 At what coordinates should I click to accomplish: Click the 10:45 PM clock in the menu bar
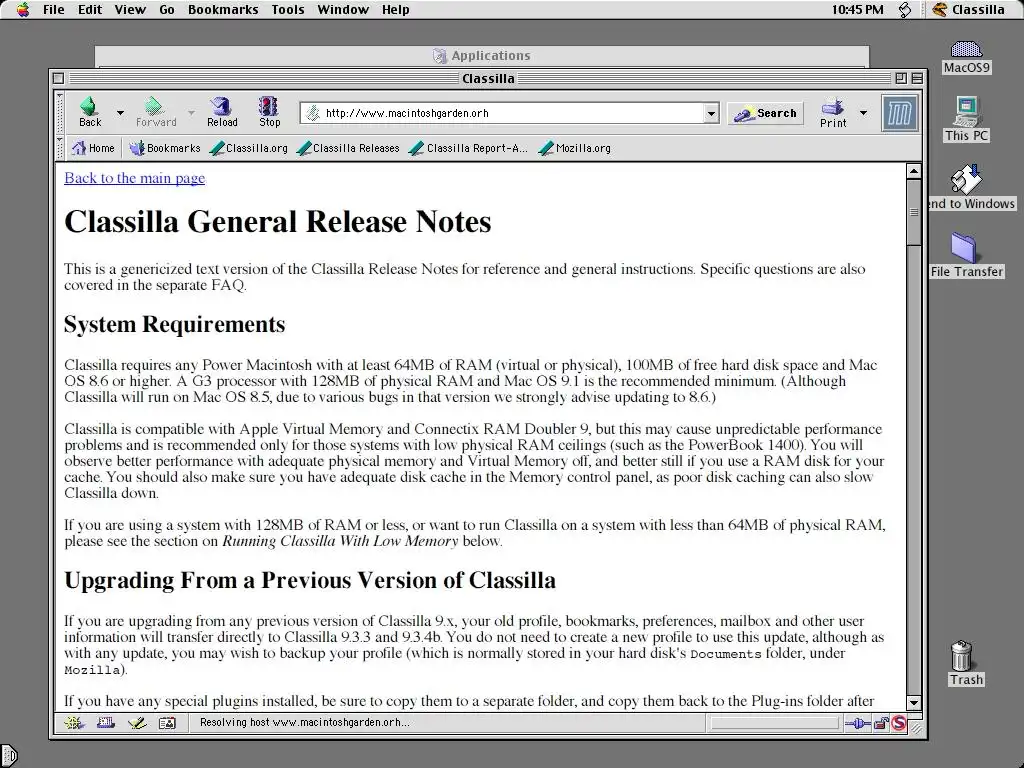point(857,10)
